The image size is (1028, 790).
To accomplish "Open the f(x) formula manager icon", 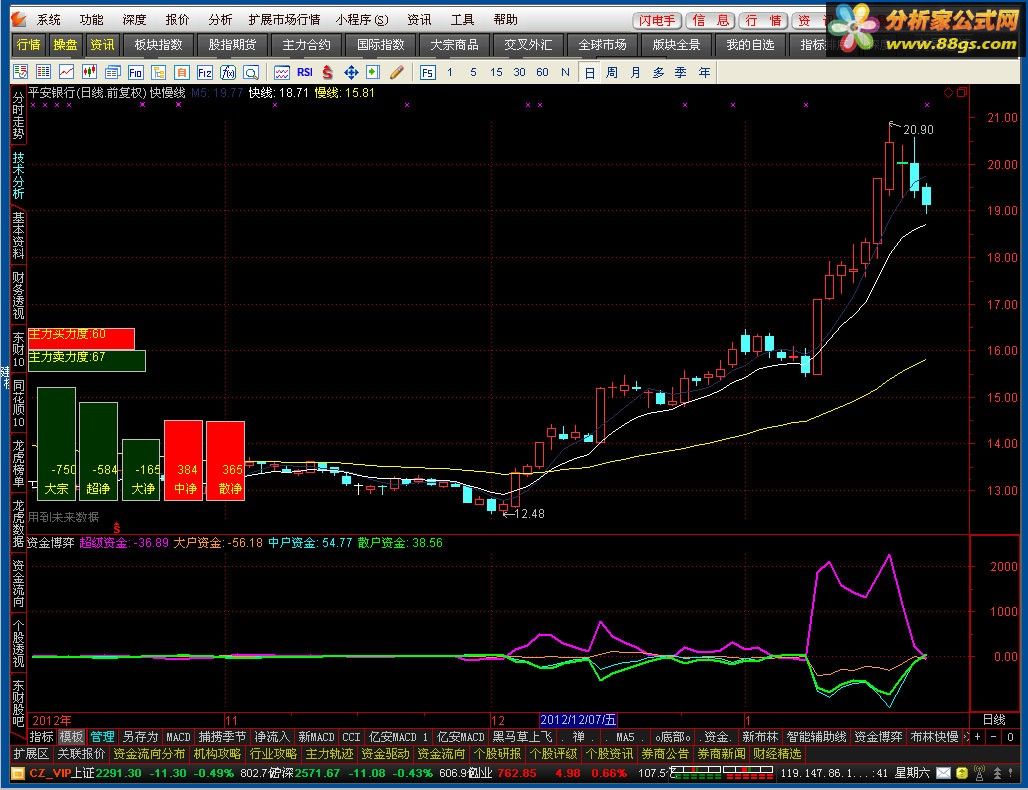I will (x=227, y=72).
